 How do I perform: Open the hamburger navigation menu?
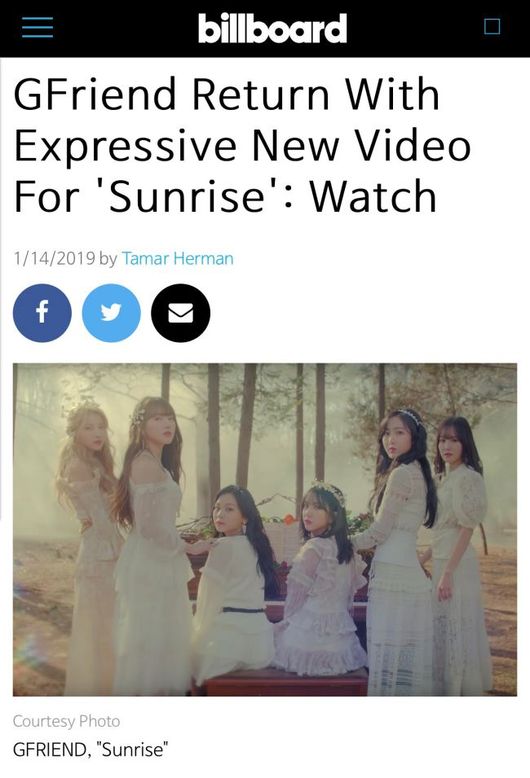[x=37, y=27]
